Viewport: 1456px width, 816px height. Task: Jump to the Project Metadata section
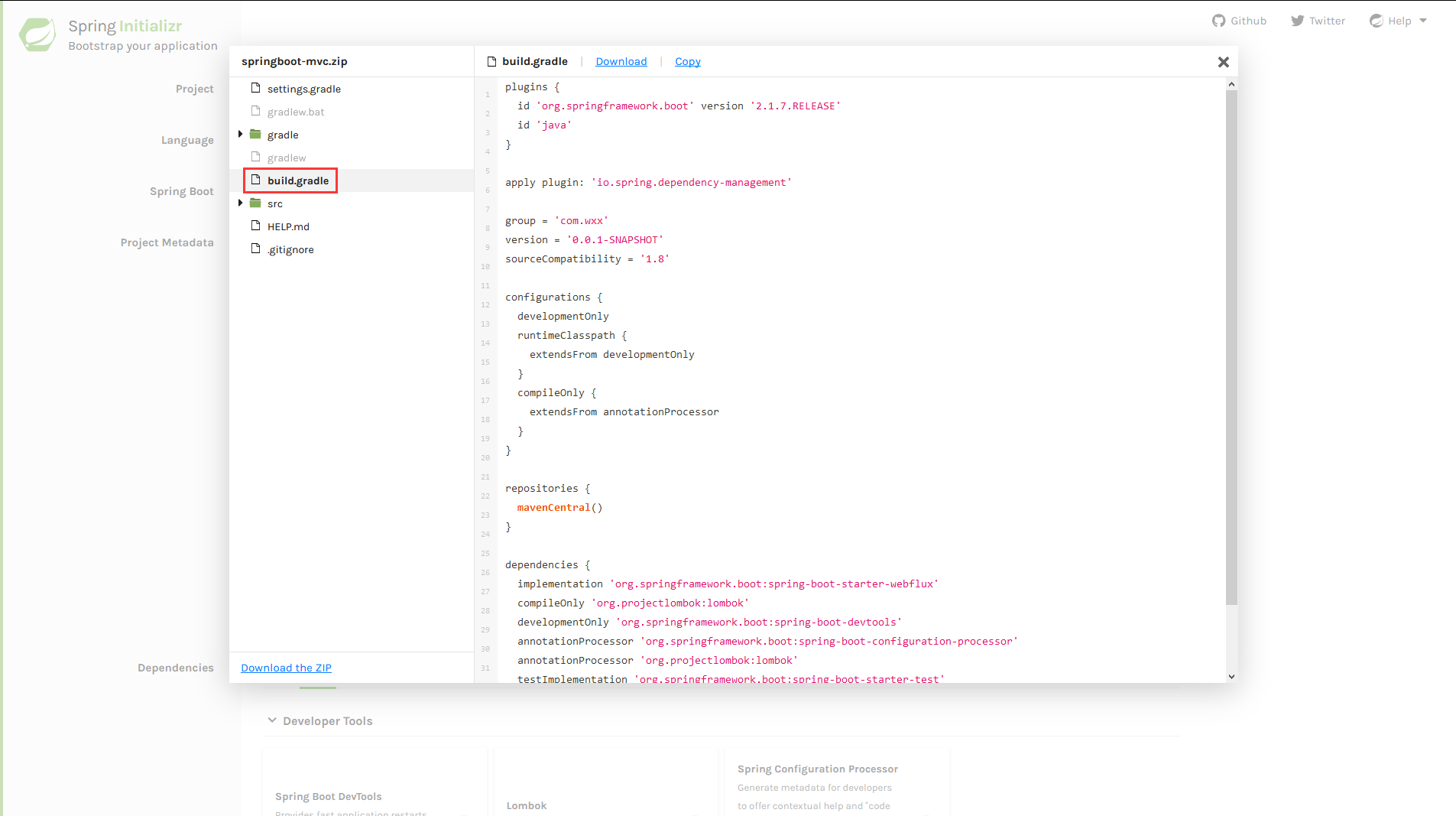tap(167, 242)
